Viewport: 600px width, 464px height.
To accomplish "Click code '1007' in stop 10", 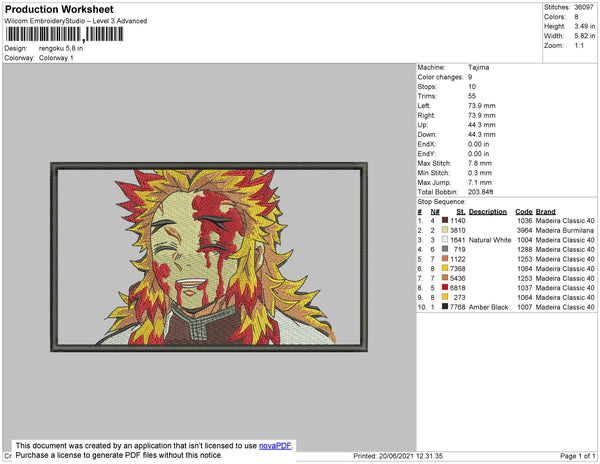I will click(x=525, y=307).
